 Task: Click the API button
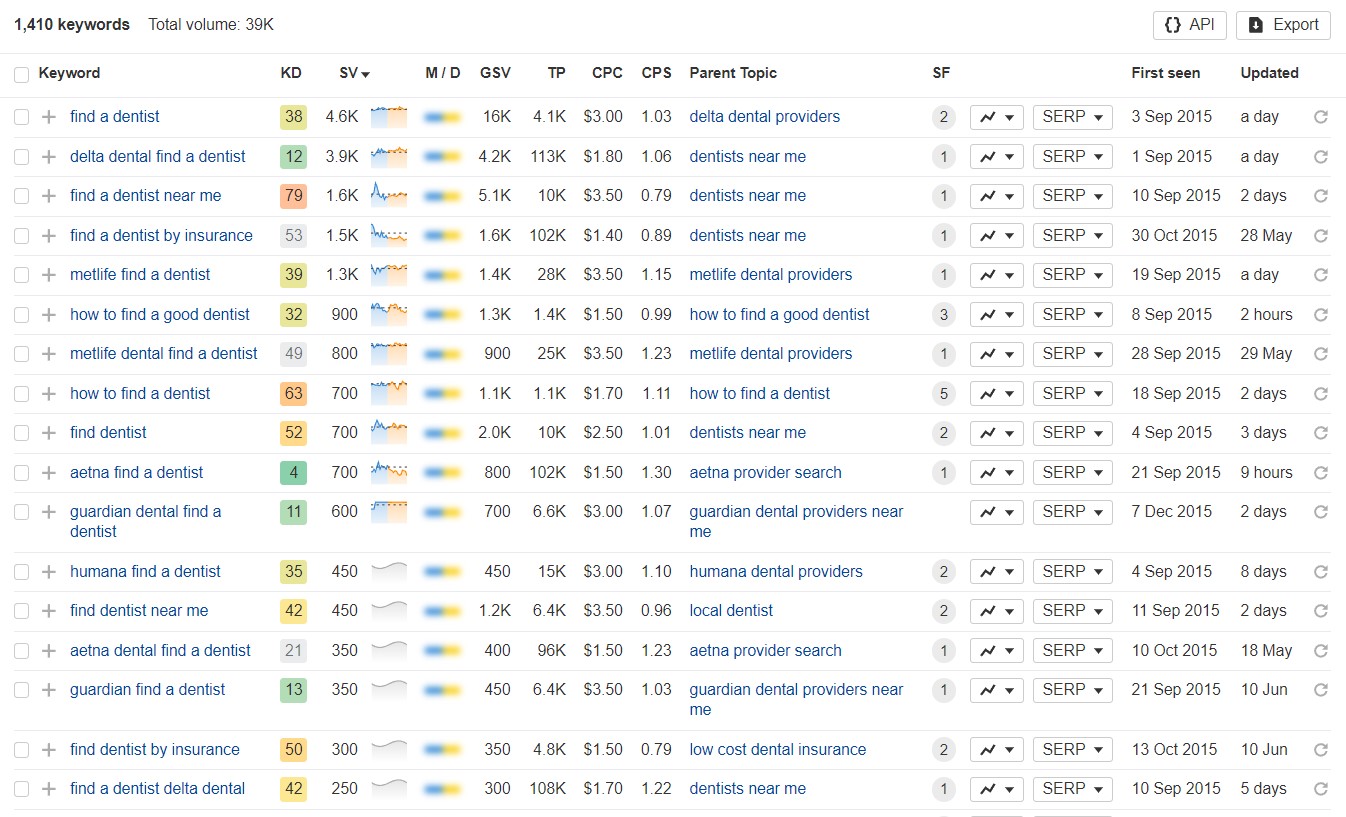point(1189,25)
